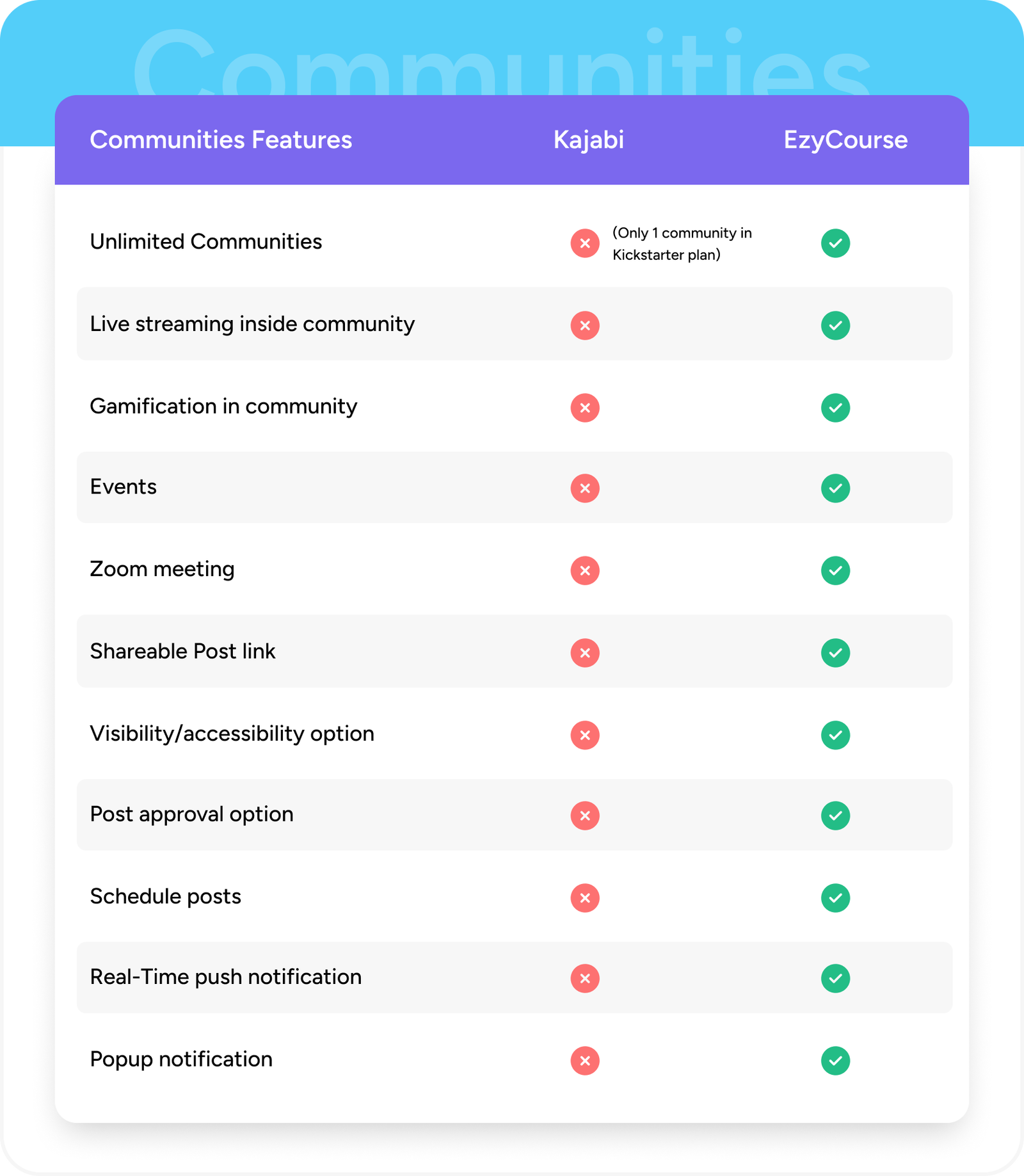Click the EzyCourse column header
1024x1176 pixels.
845,140
